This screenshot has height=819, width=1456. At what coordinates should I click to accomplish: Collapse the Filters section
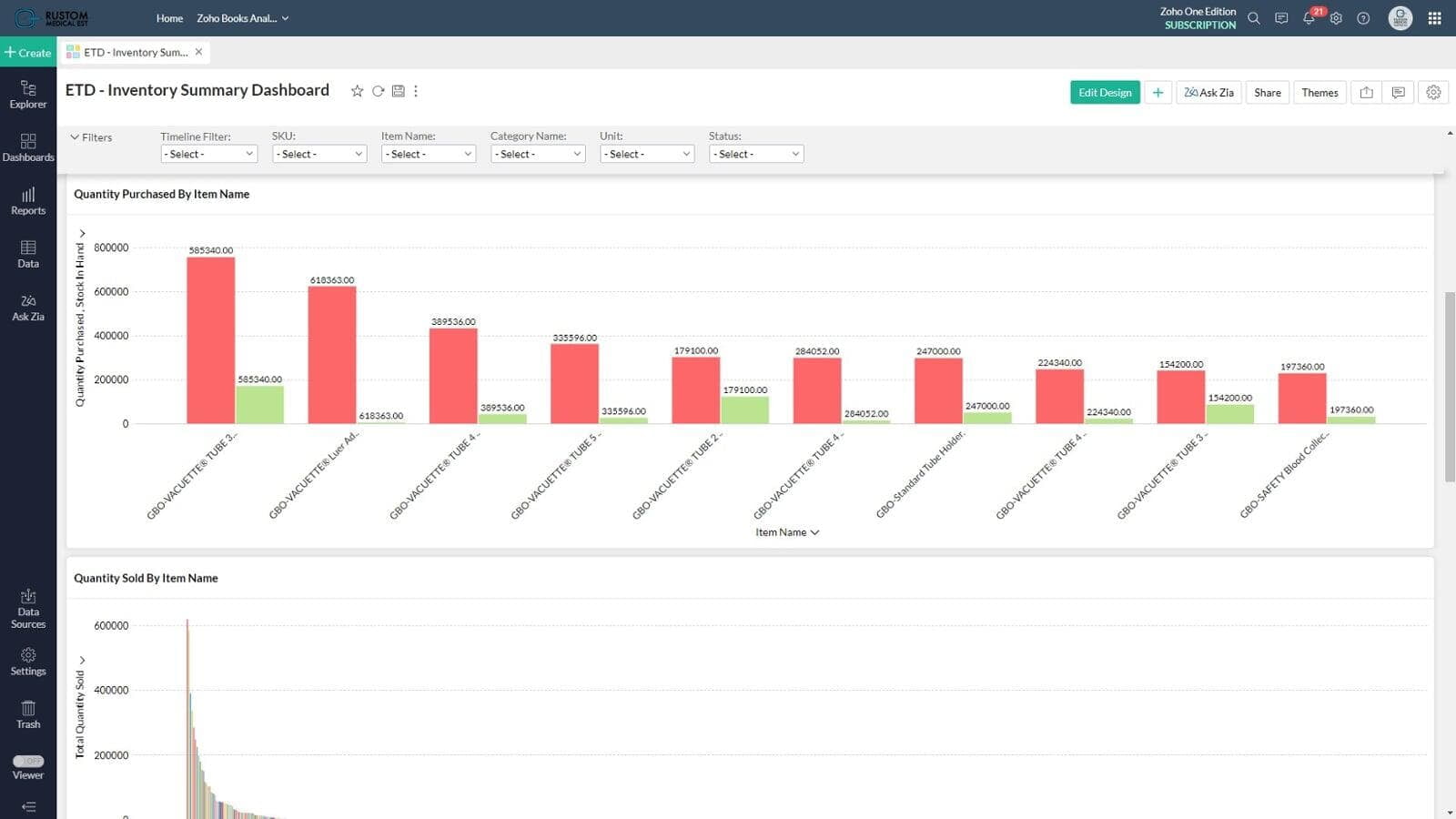pyautogui.click(x=91, y=137)
